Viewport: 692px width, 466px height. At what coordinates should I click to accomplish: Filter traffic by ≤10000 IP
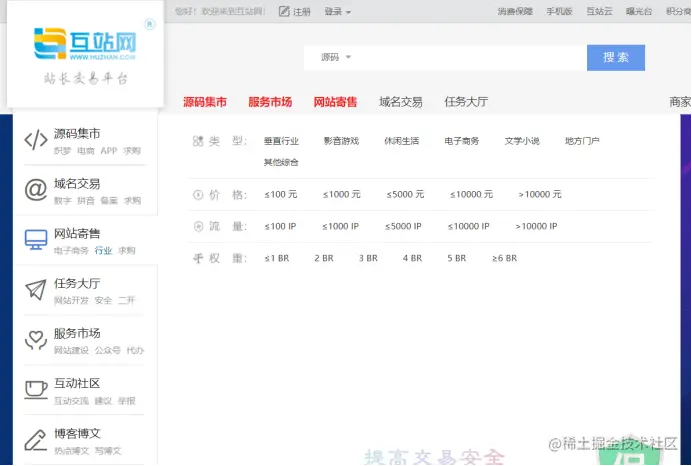(468, 226)
